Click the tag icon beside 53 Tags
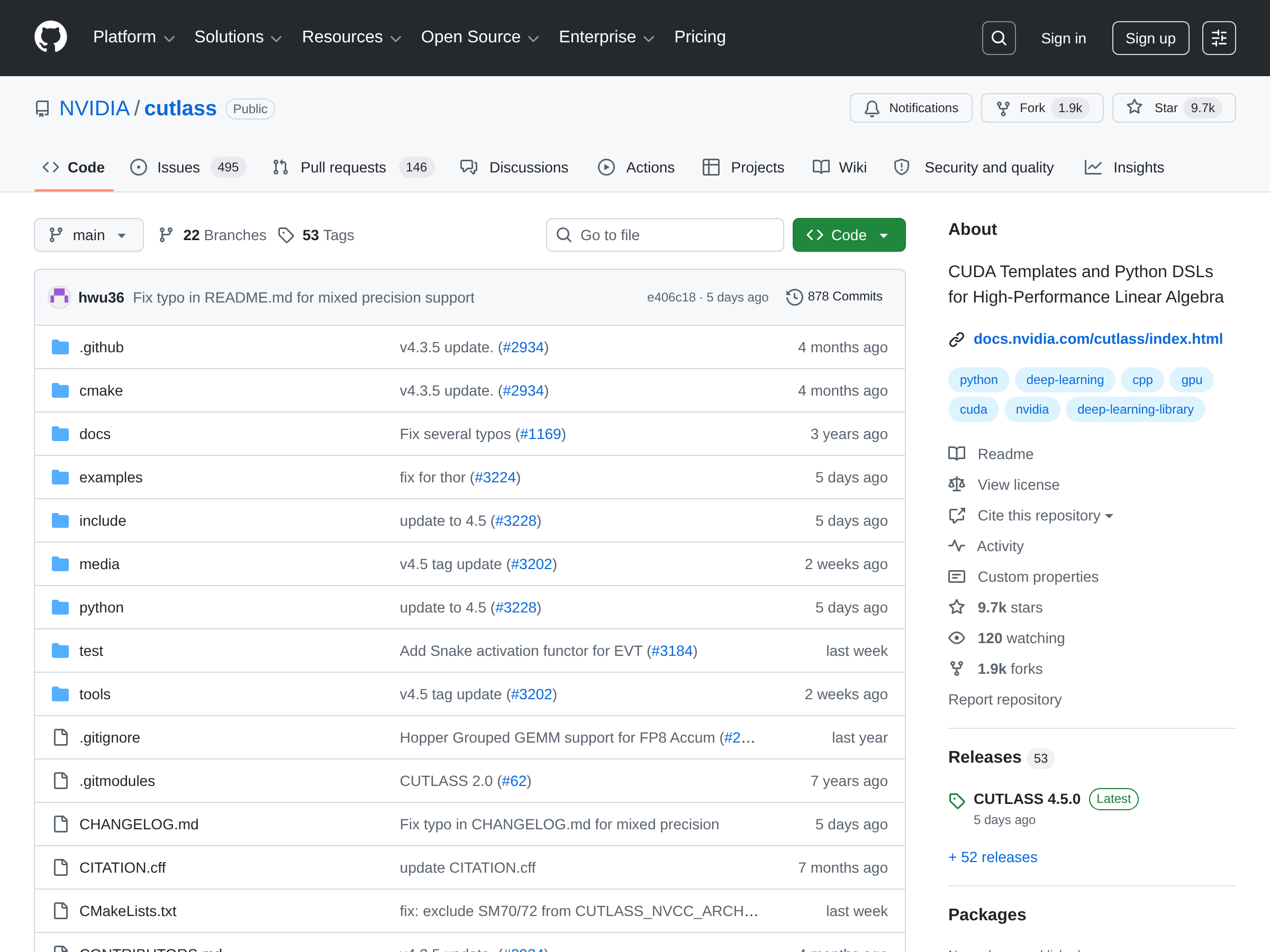 pyautogui.click(x=286, y=235)
